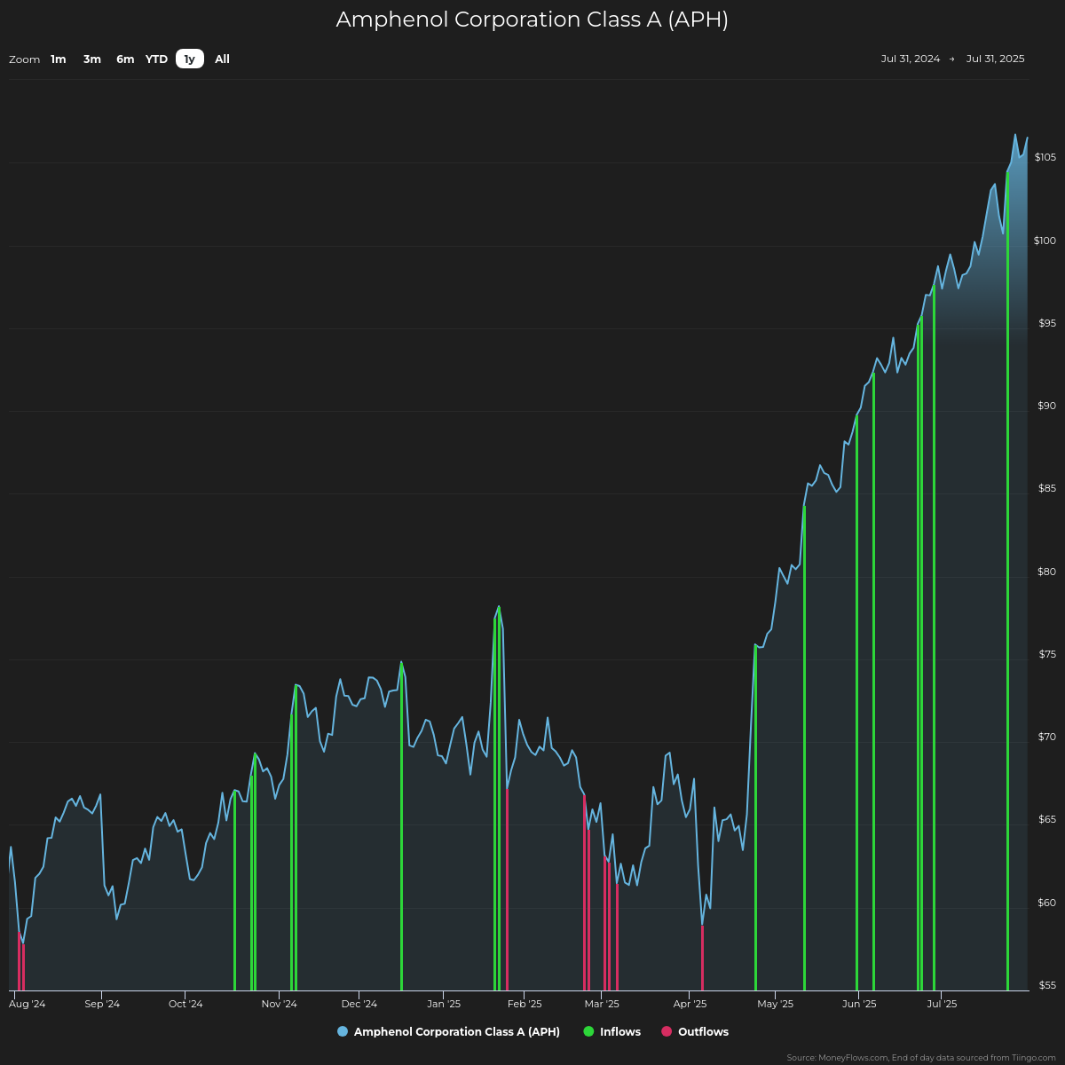Click the $55 y-axis label
Image resolution: width=1065 pixels, height=1065 pixels.
(x=1047, y=986)
